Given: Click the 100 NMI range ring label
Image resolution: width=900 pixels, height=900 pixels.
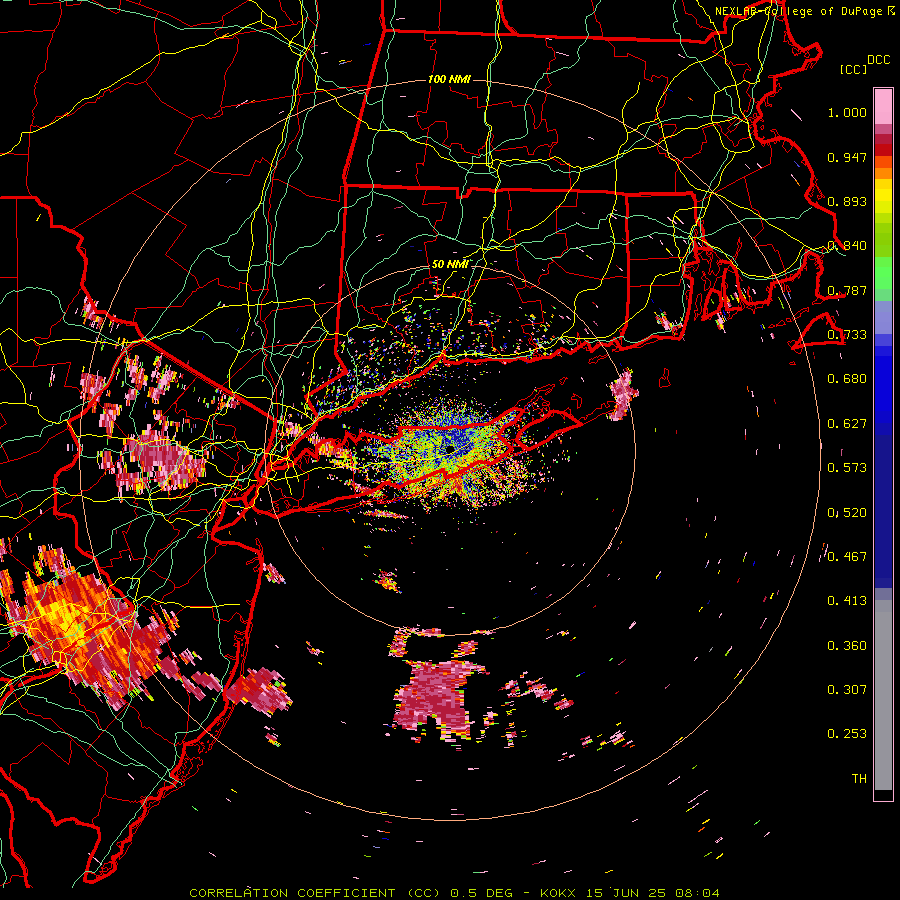Looking at the screenshot, I should tap(449, 79).
